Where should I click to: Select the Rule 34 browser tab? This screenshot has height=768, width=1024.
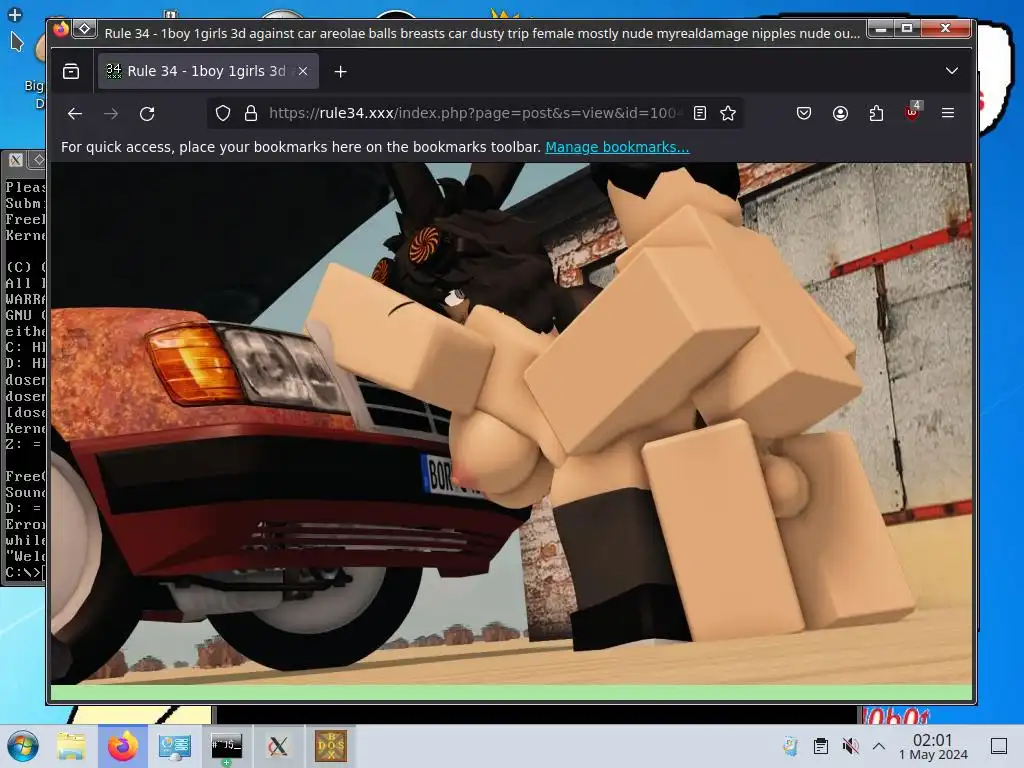(208, 71)
